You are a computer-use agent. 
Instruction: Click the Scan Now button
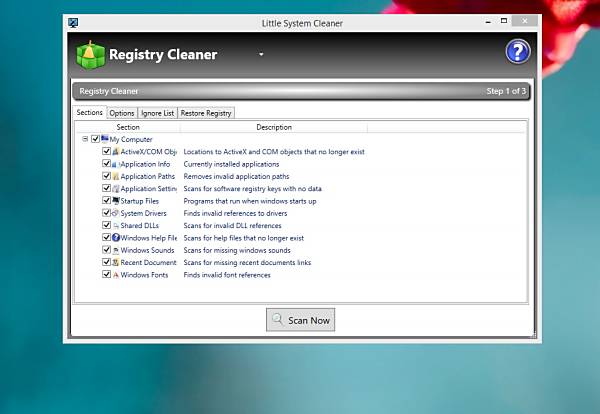(300, 320)
